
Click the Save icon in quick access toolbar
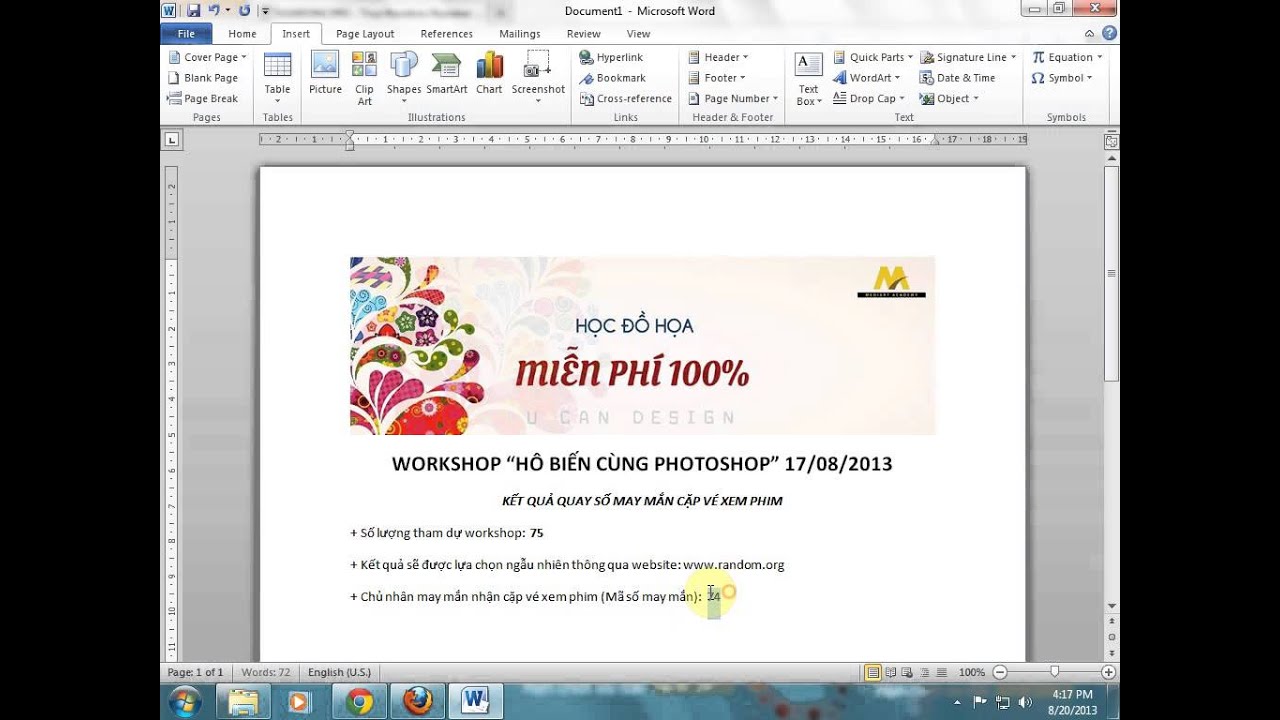[193, 10]
